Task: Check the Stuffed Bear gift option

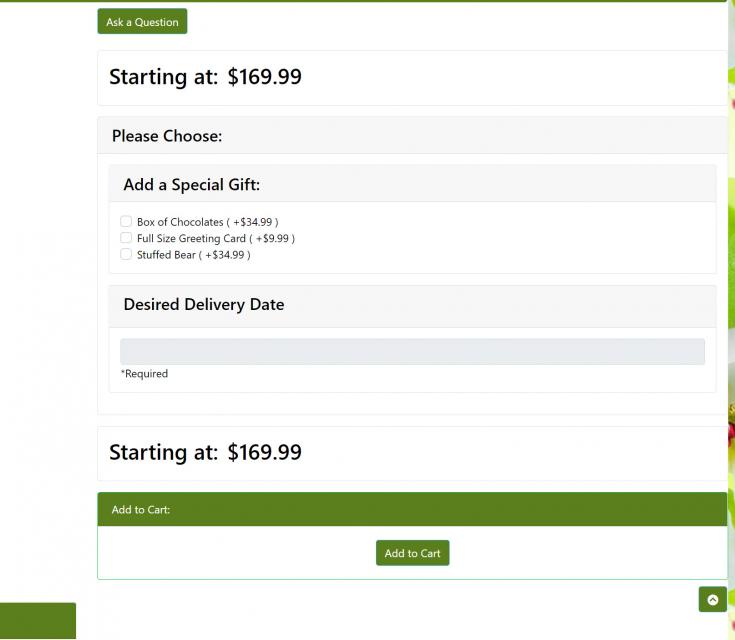Action: click(126, 254)
